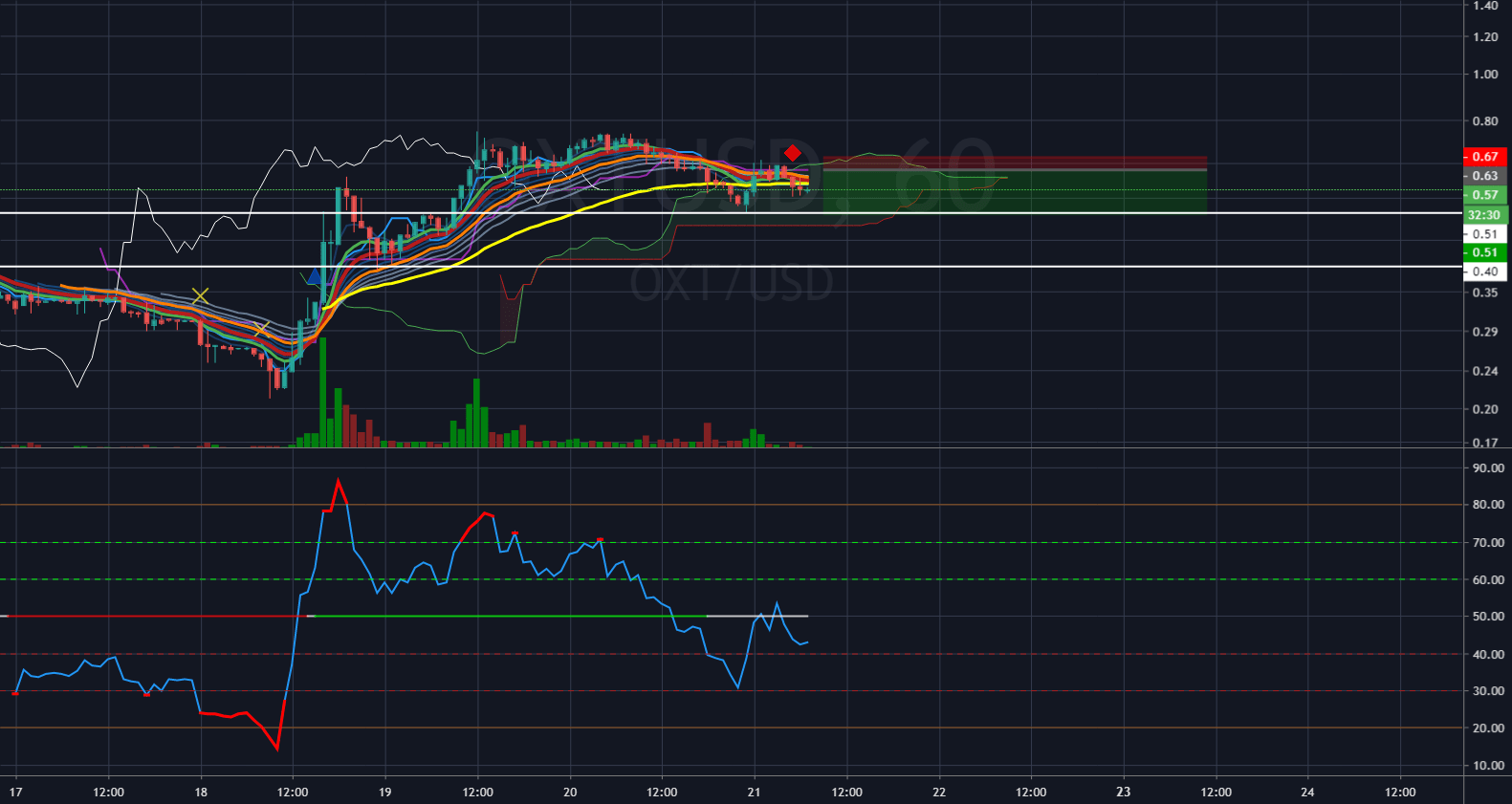Click the green profit zone of long position
Screen dimensions: 1512x804
[x=1015, y=191]
